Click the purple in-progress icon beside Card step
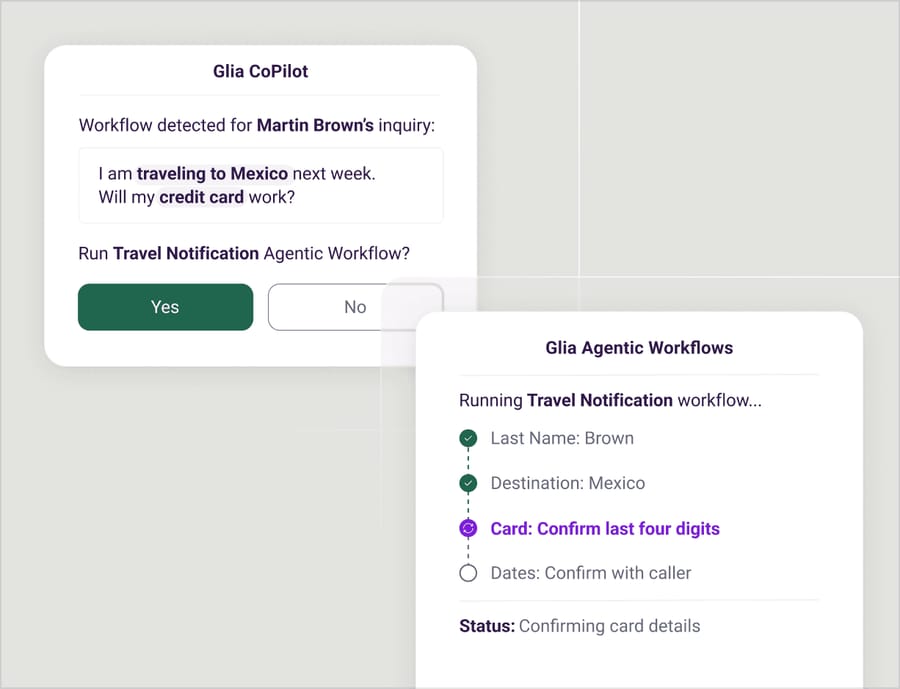 click(468, 528)
